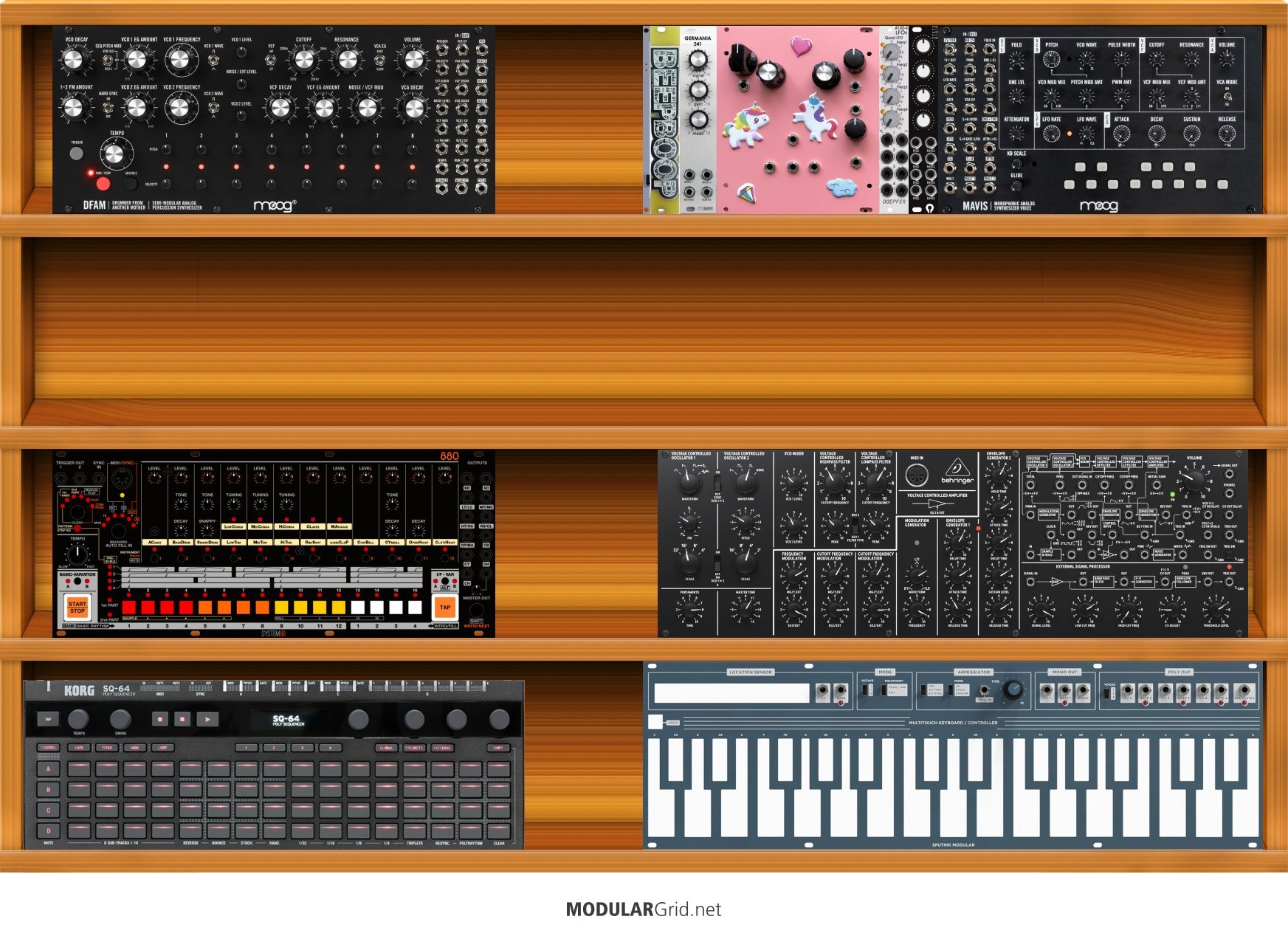Hit the stop button on the Korg SQ-64
This screenshot has height=925, width=1288.
[184, 719]
